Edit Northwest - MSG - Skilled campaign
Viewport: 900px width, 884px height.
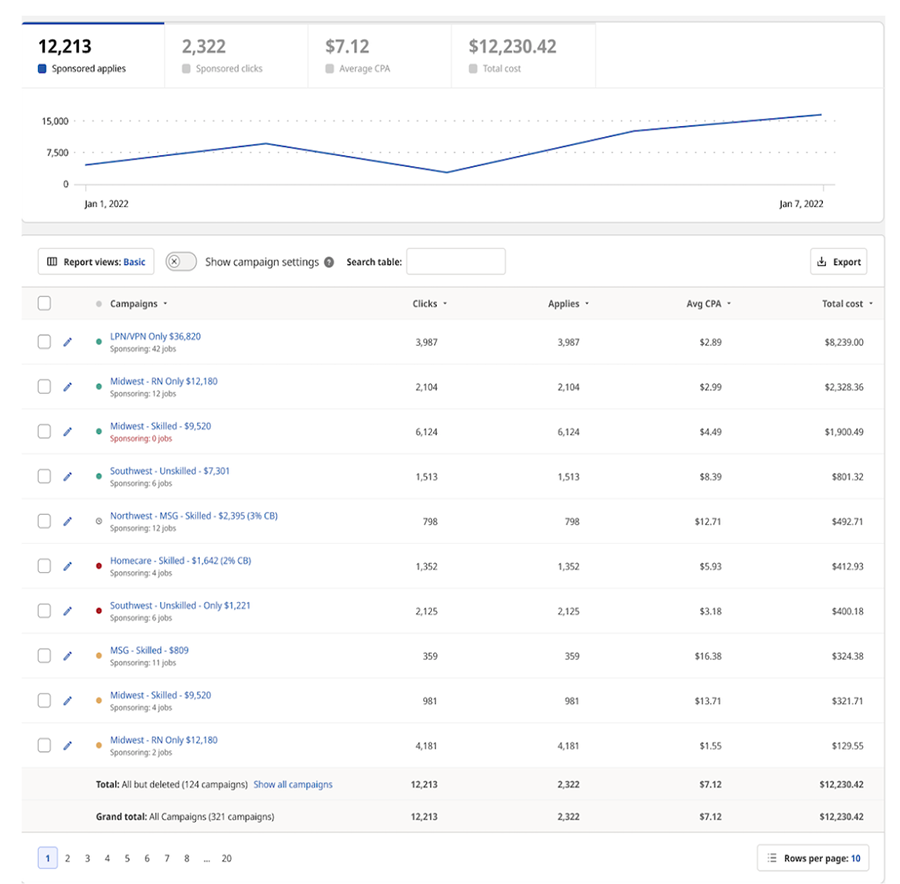(x=67, y=521)
